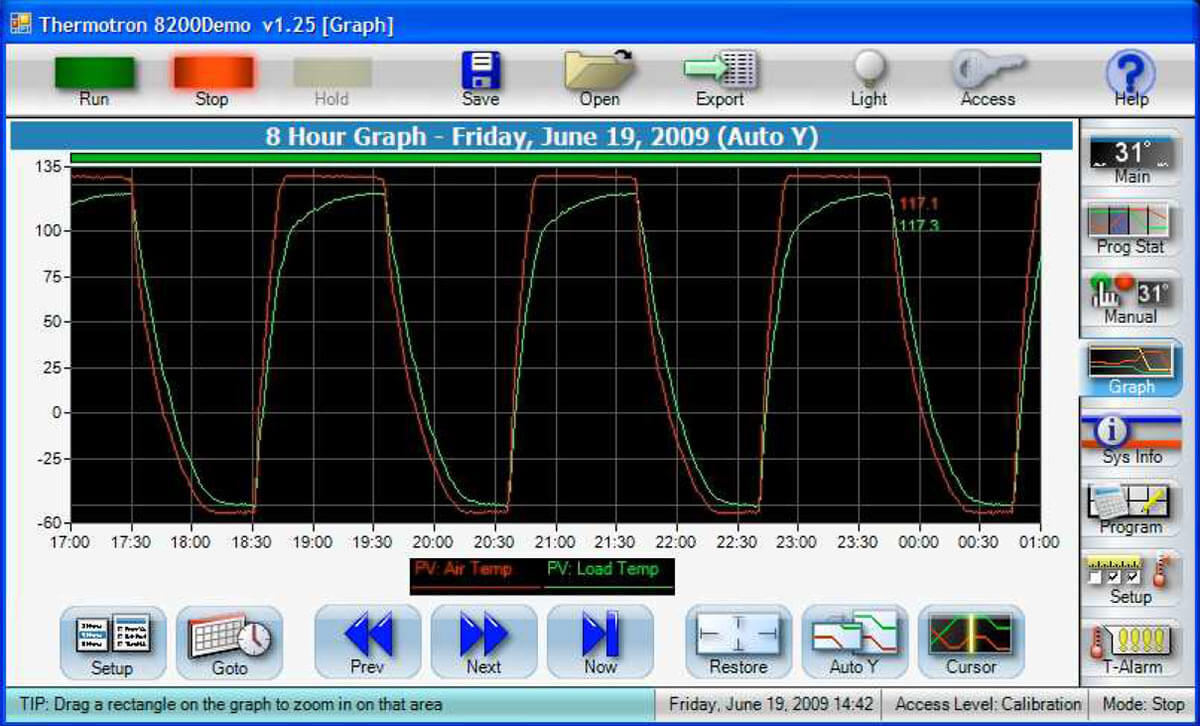Click the green progress bar above graph

point(556,157)
